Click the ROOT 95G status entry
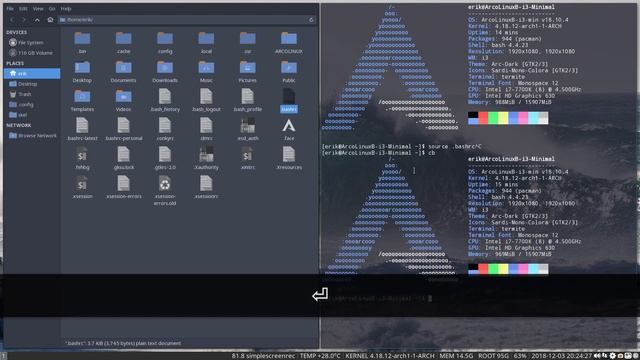The width and height of the screenshot is (640, 360). click(493, 356)
